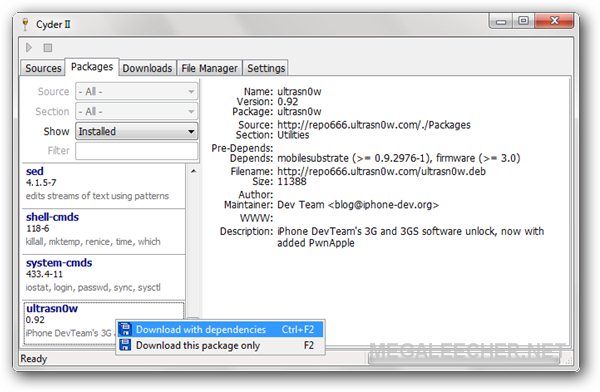Switch to the Packages tab

coord(92,67)
